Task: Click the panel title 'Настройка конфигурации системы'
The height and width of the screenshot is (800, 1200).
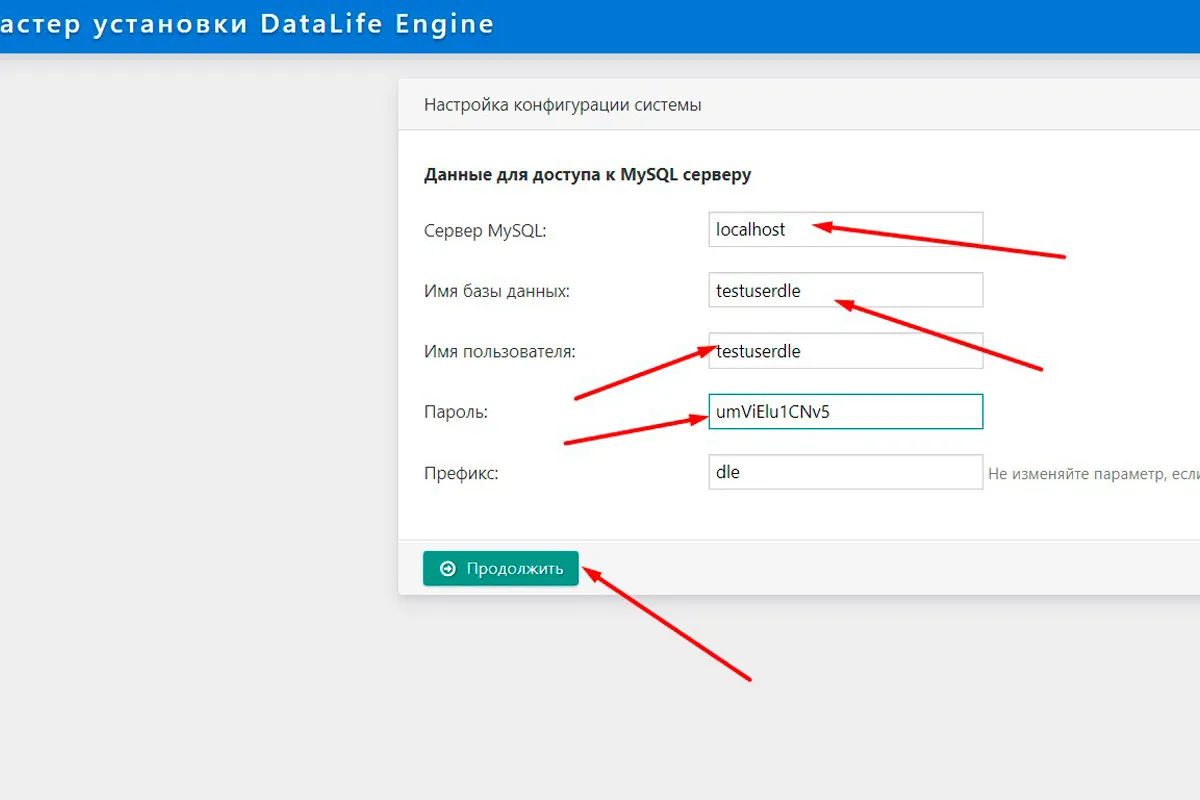Action: [563, 105]
